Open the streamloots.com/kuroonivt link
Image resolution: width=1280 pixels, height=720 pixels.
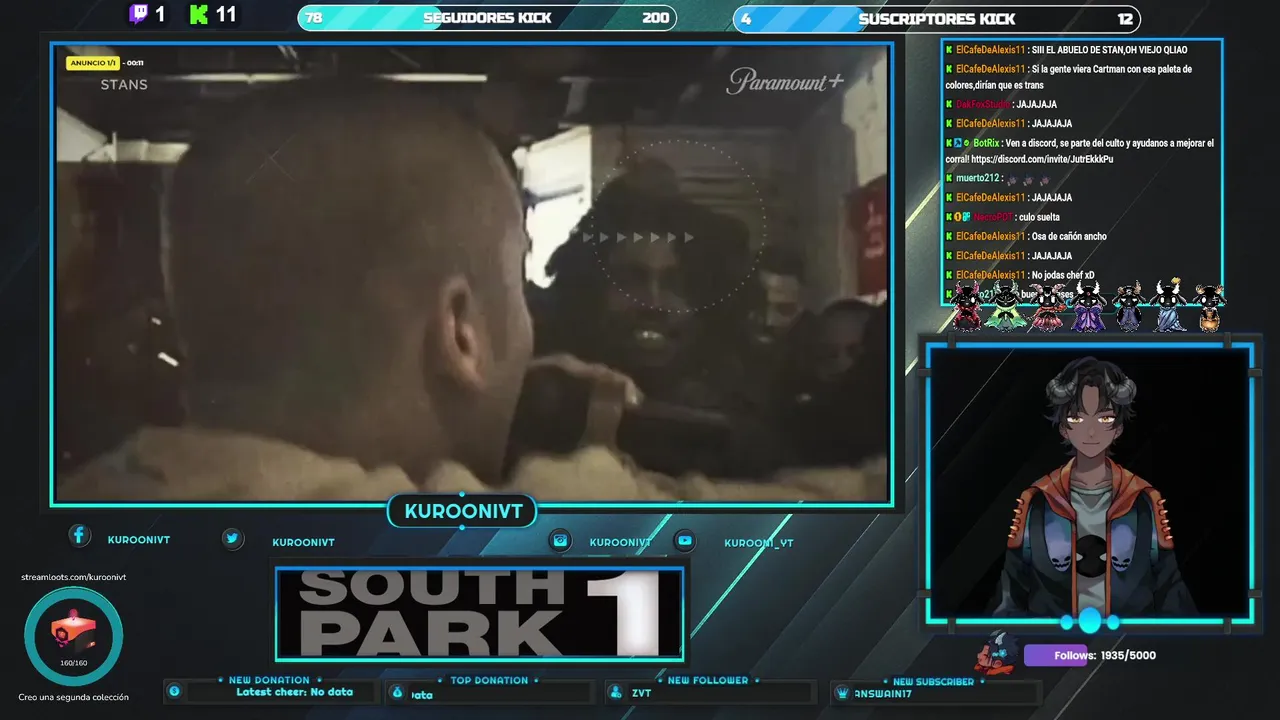click(74, 577)
